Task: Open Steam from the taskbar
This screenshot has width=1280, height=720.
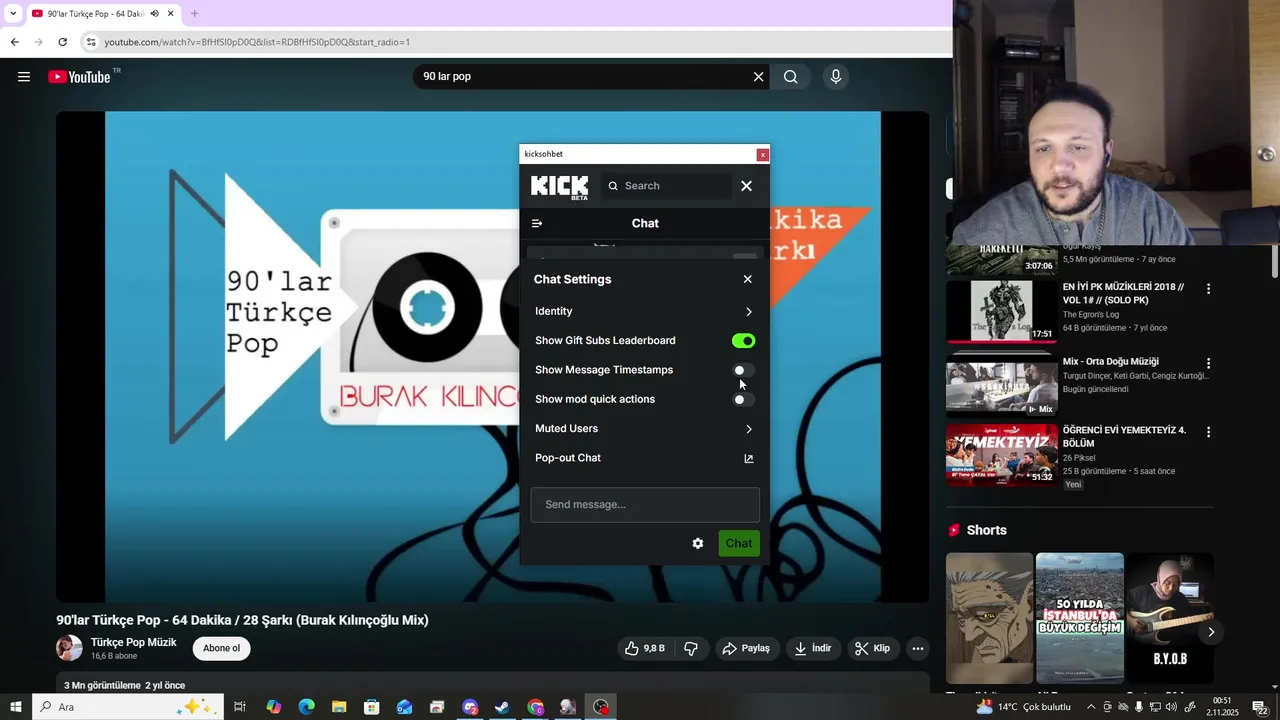Action: tap(502, 707)
